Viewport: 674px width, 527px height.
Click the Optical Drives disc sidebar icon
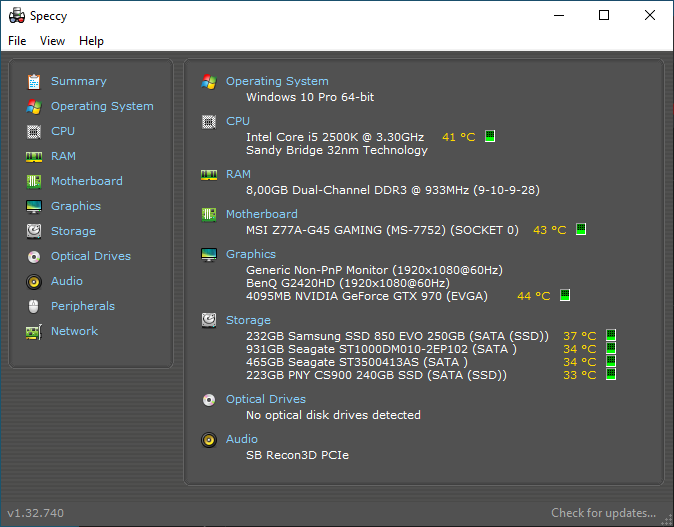(x=34, y=257)
